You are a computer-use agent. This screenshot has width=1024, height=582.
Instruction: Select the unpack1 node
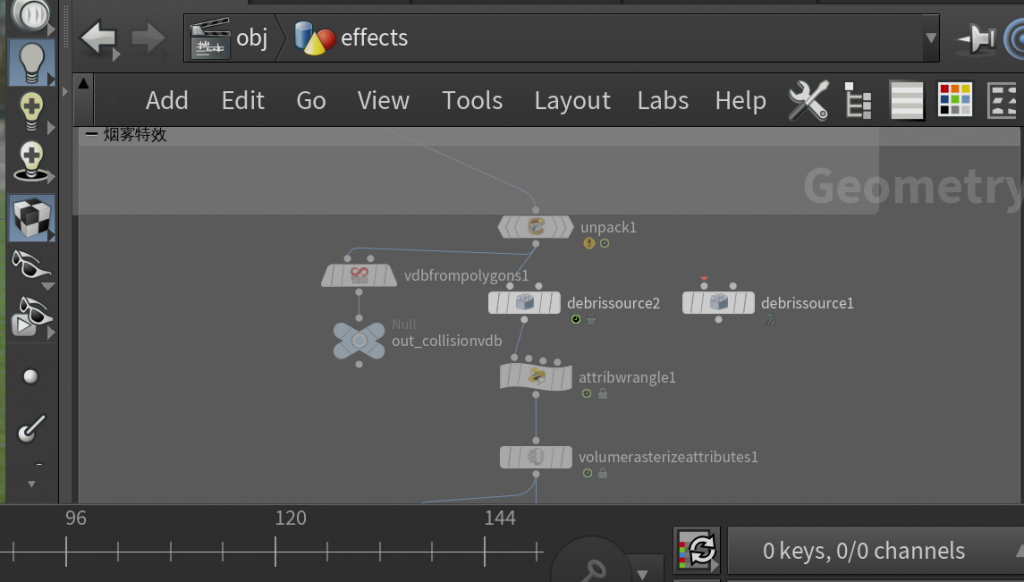tap(536, 227)
